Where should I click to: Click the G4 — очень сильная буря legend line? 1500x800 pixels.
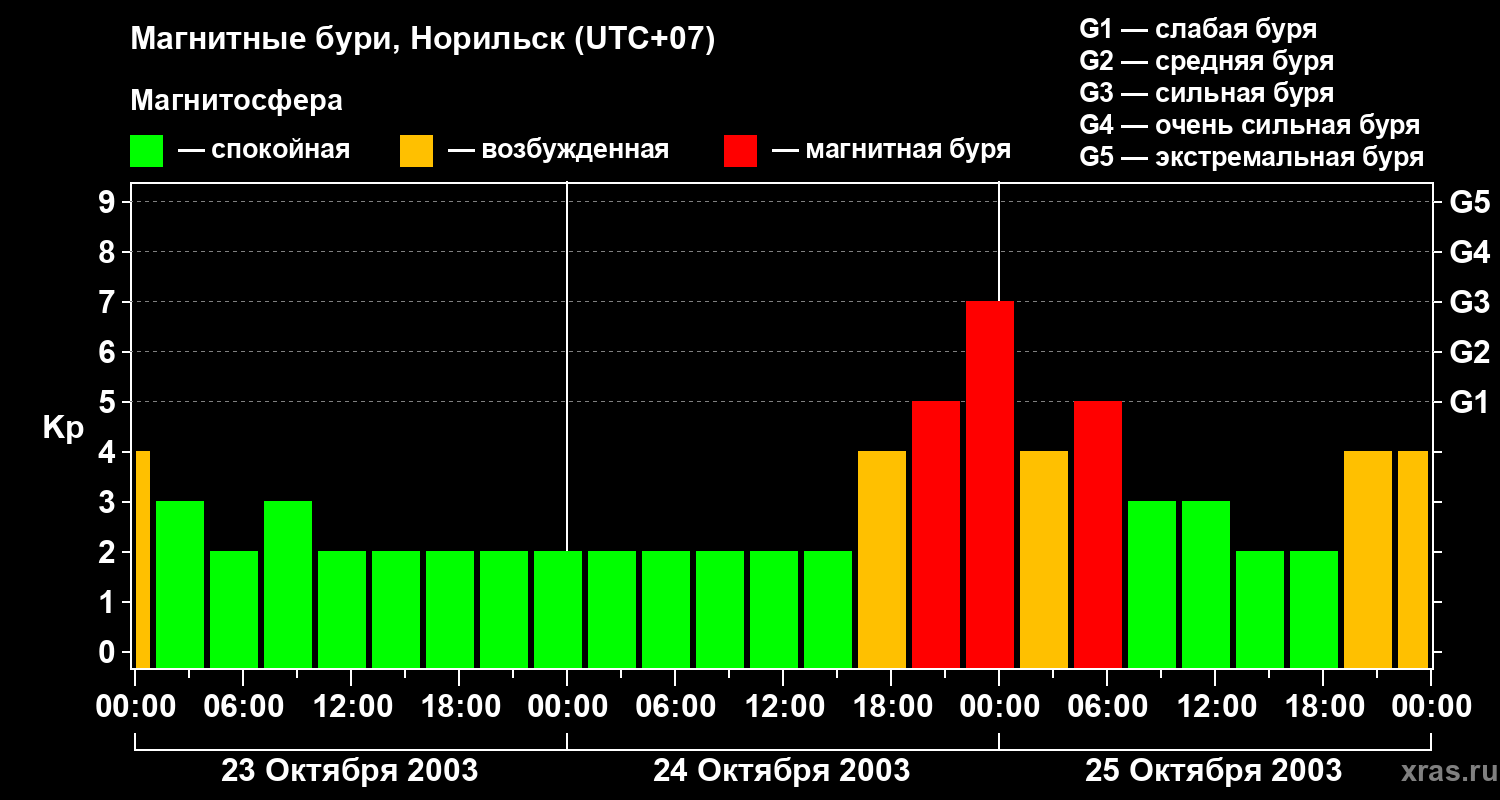click(1249, 125)
